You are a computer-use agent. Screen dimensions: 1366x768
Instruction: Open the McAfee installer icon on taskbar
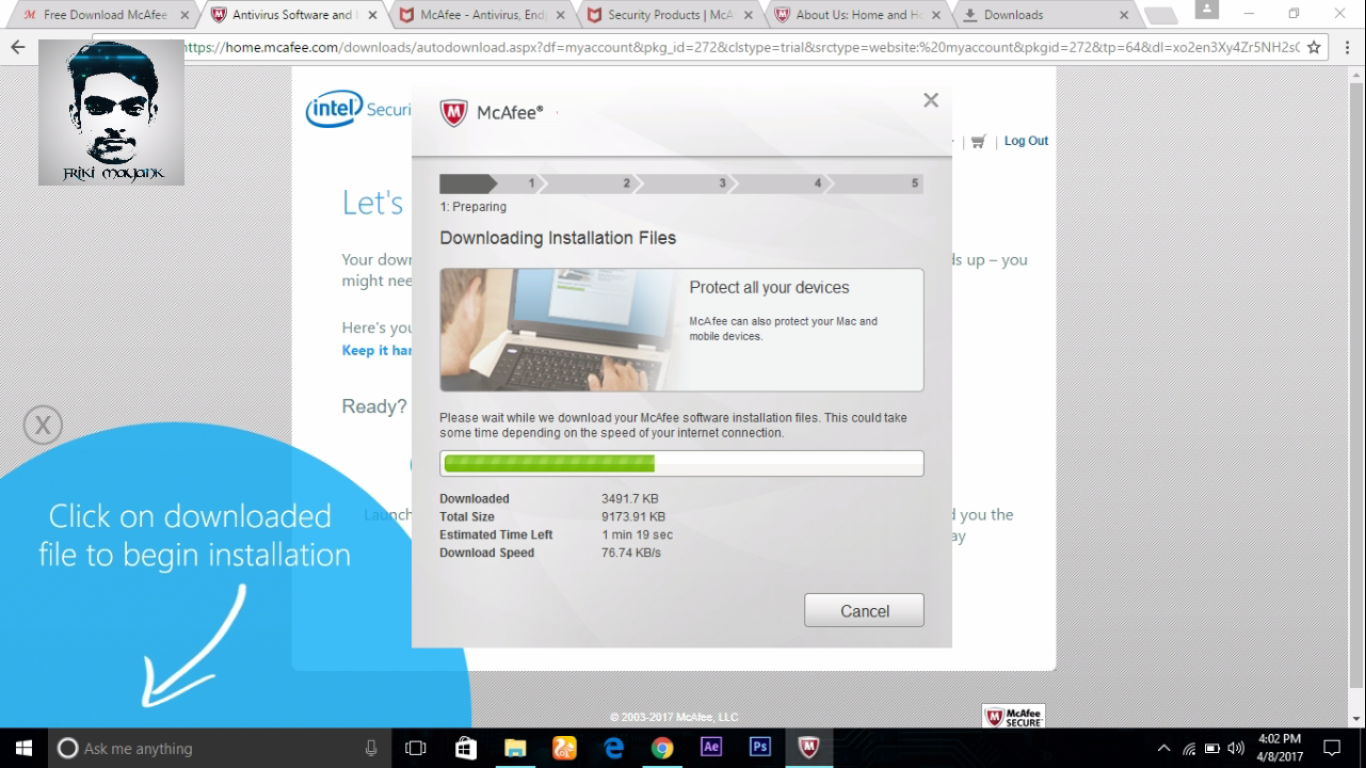pos(809,747)
